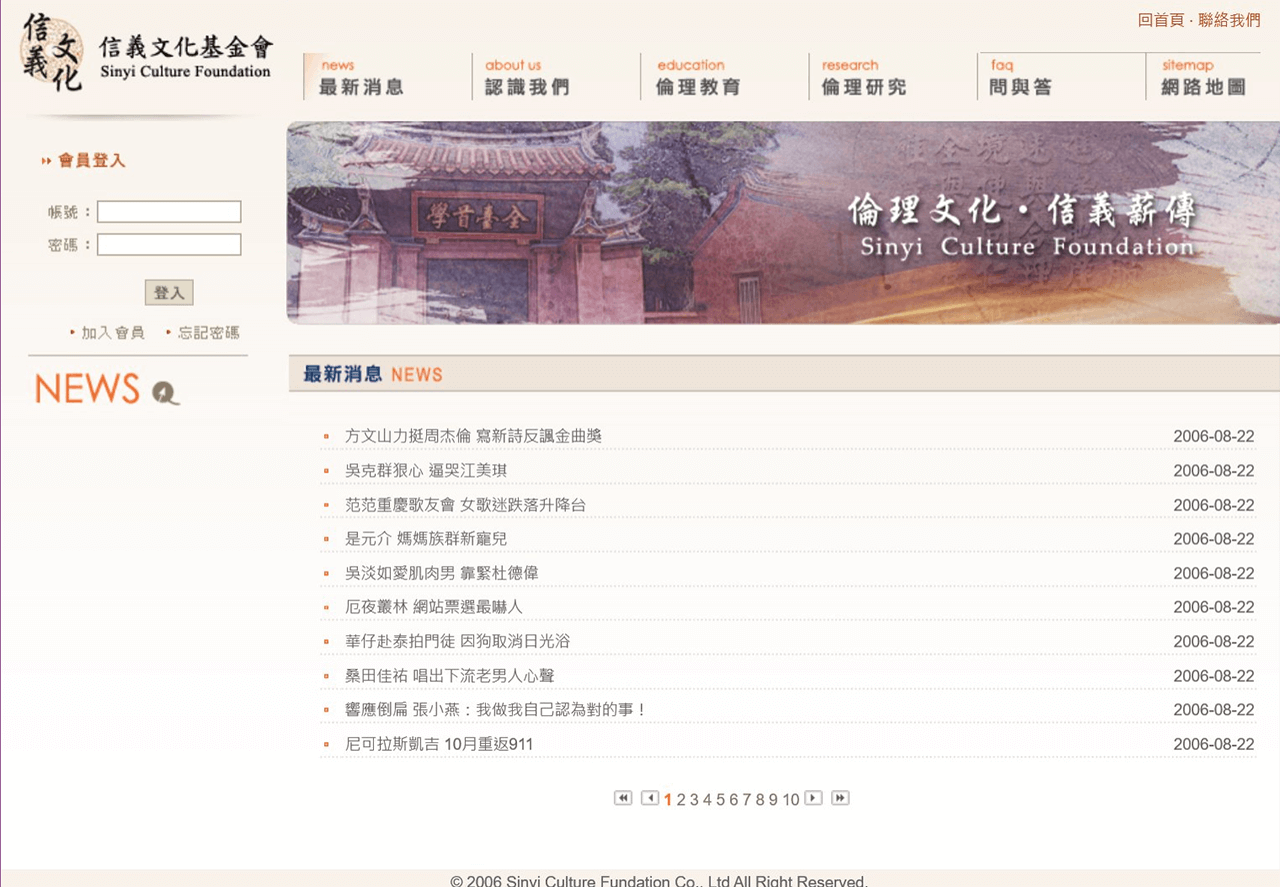Select pagination page 1

click(668, 799)
